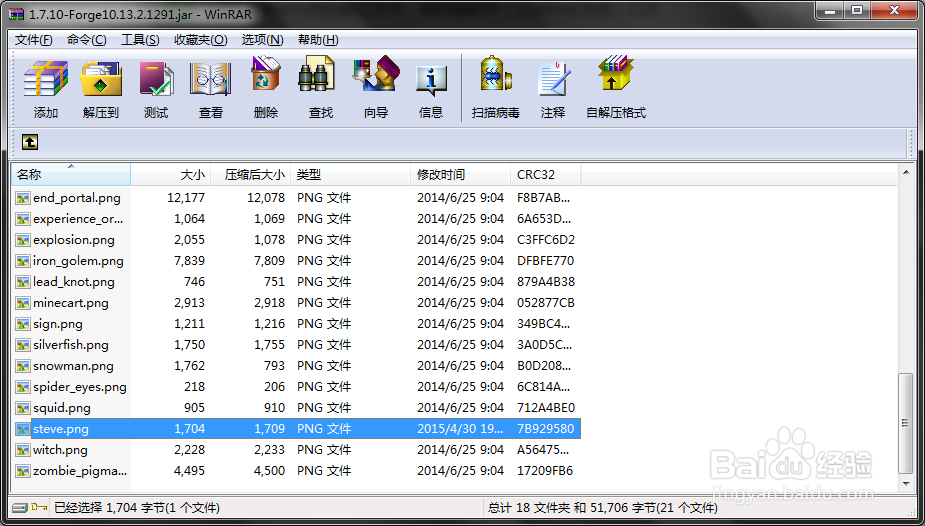Screen dimensions: 925x526
Task: Go up one folder level arrow
Action: pos(30,142)
